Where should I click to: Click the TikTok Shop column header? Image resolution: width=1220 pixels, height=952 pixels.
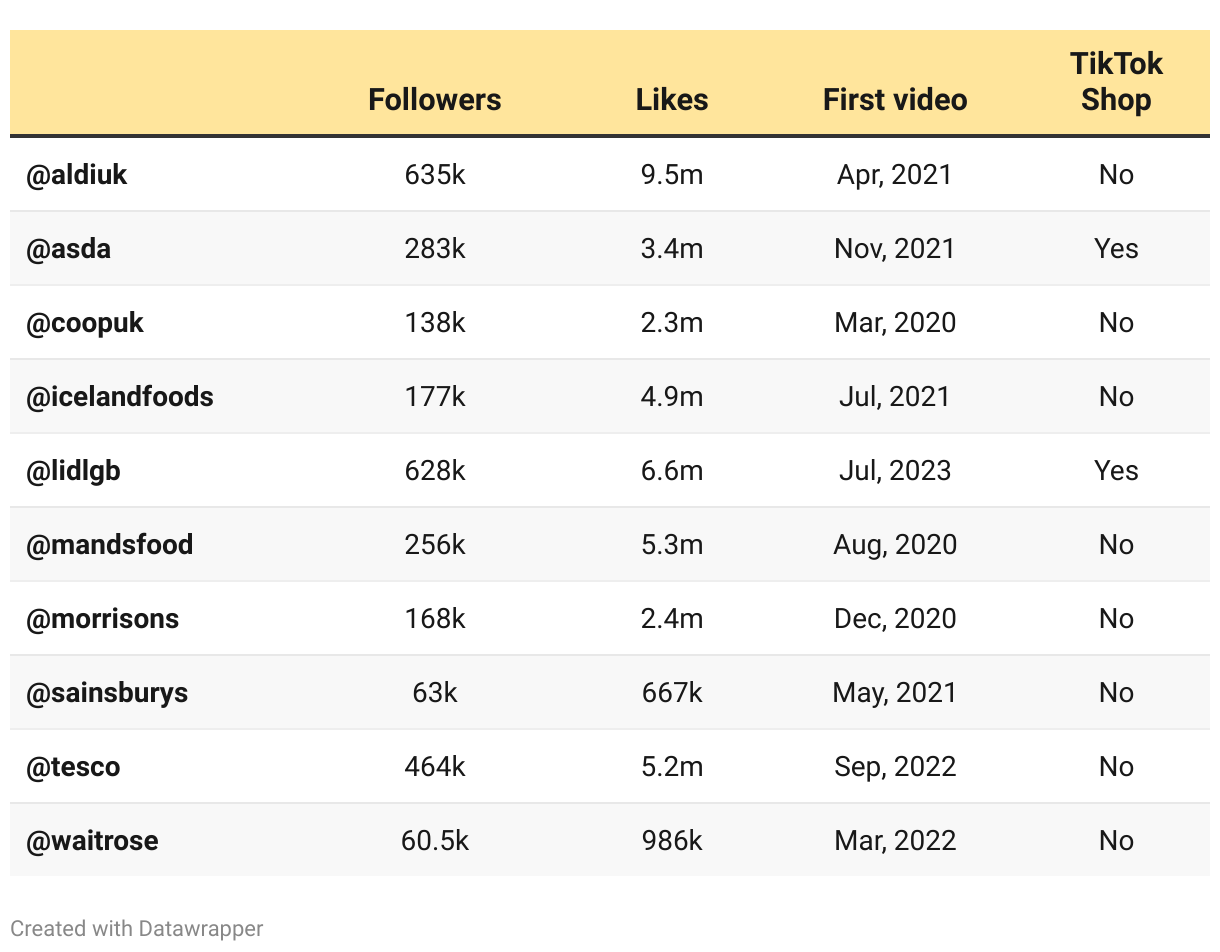1116,82
